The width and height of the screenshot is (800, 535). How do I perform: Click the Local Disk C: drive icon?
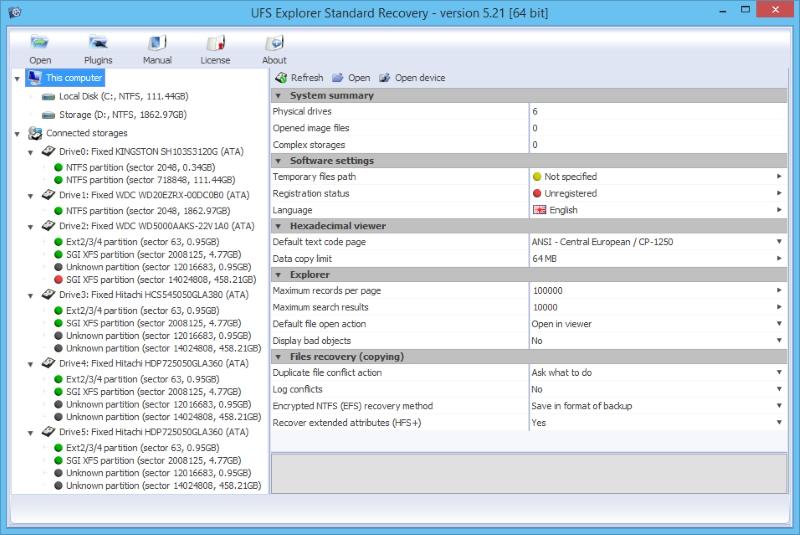[49, 96]
